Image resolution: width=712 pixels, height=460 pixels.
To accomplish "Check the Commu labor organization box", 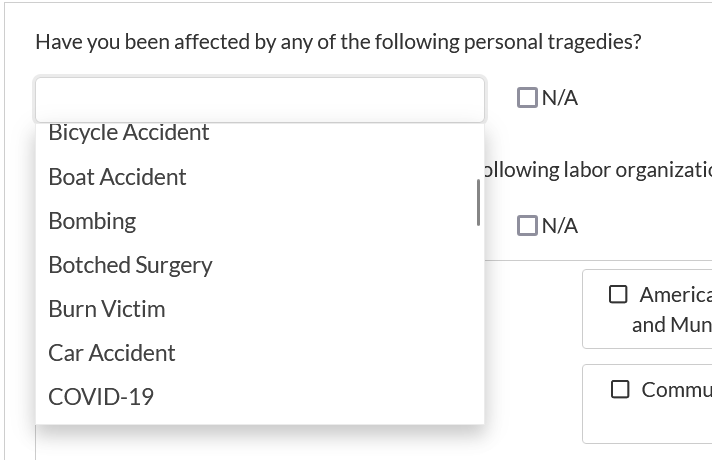I will tap(621, 389).
